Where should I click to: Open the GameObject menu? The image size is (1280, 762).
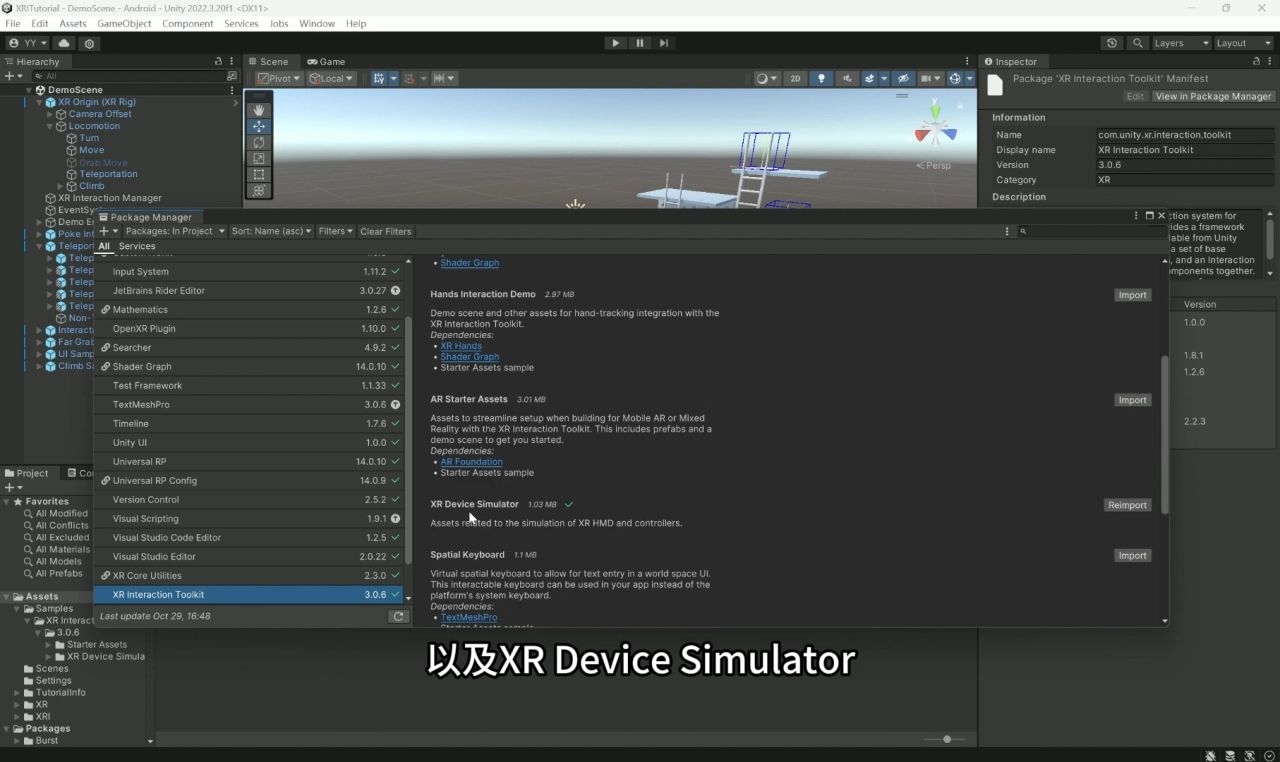tap(124, 23)
